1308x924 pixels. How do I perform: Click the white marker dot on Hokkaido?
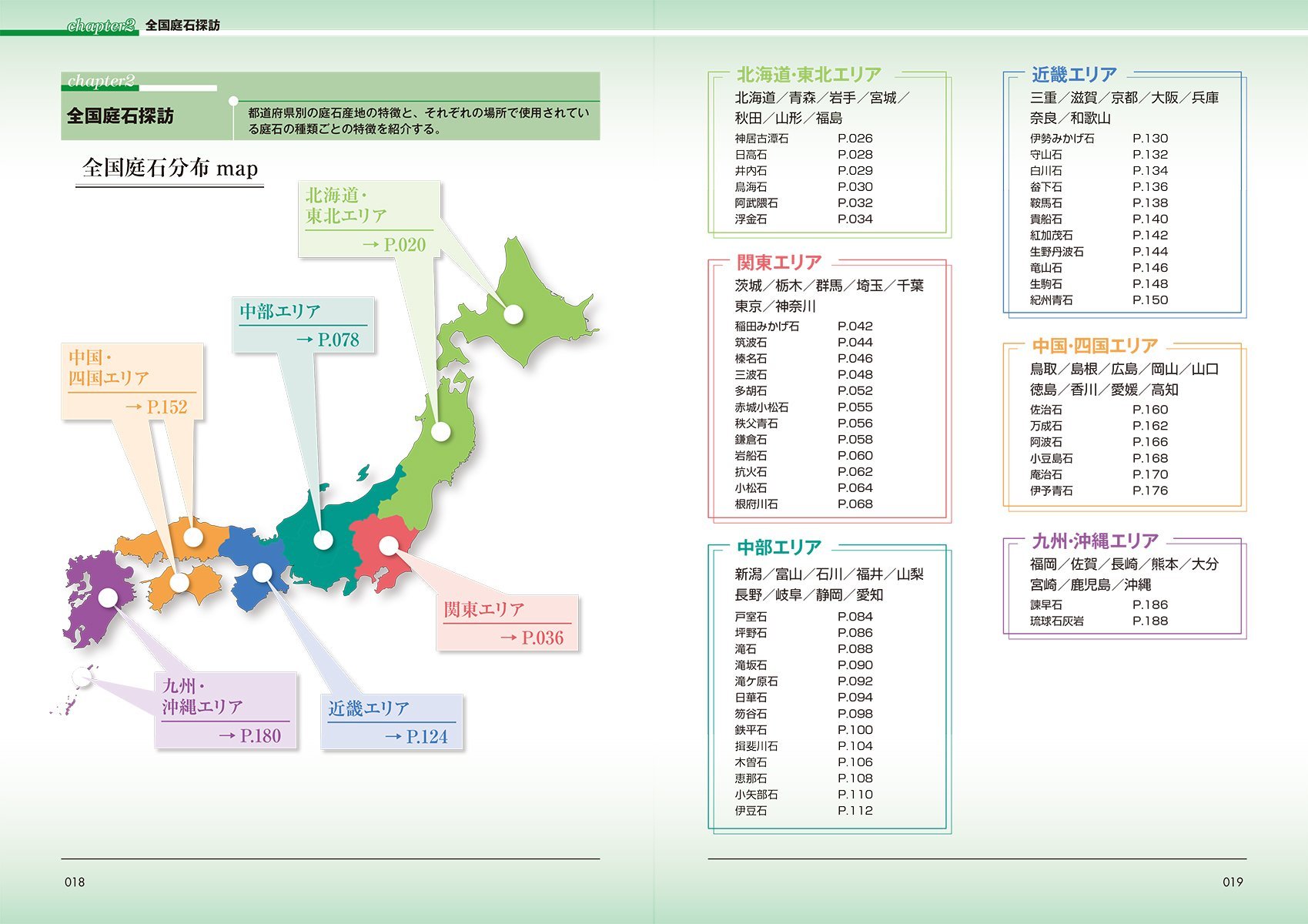513,313
